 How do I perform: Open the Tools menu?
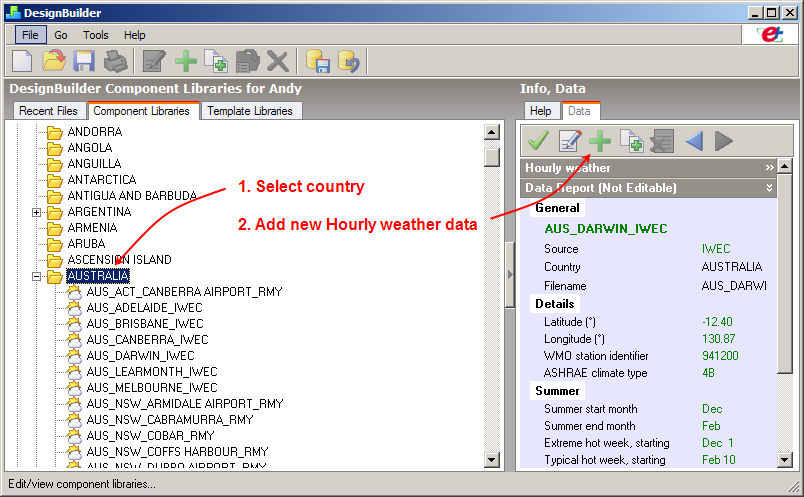(96, 35)
